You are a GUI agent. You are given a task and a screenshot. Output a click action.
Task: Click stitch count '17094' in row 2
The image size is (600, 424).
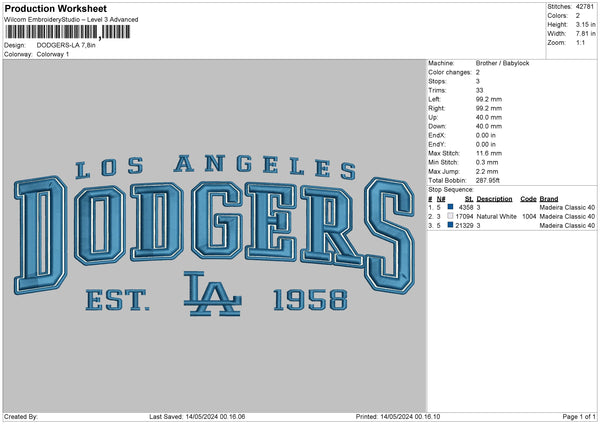point(465,217)
